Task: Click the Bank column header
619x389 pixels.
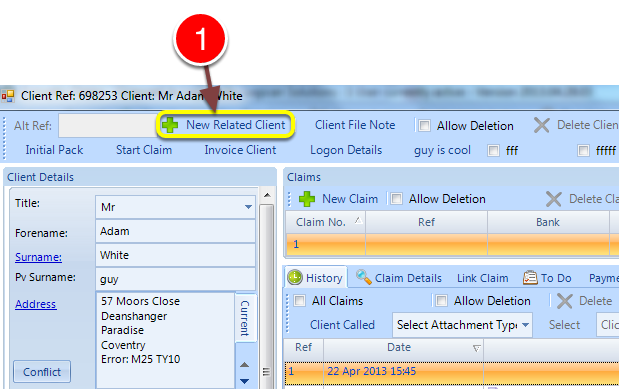Action: pos(548,222)
